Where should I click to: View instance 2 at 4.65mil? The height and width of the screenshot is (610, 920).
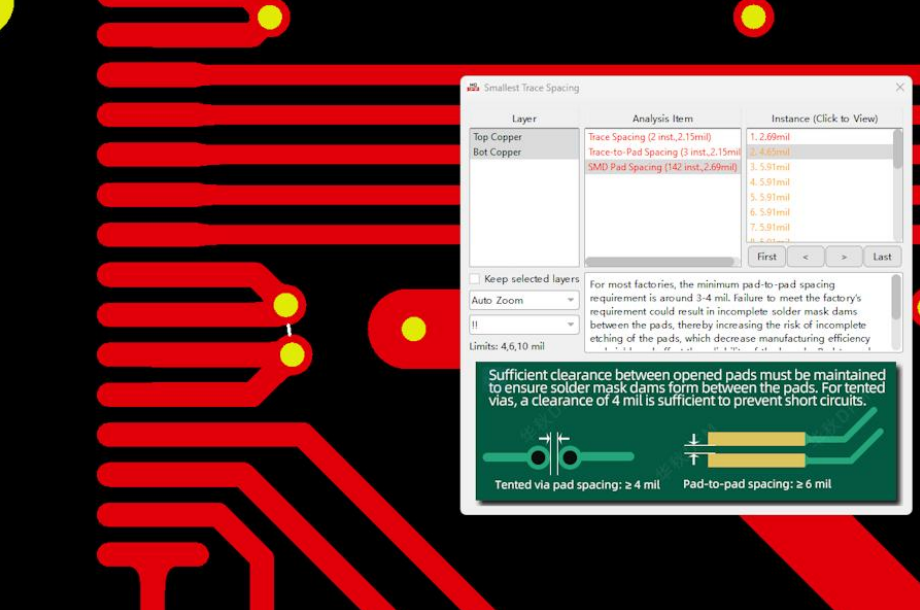tap(770, 152)
